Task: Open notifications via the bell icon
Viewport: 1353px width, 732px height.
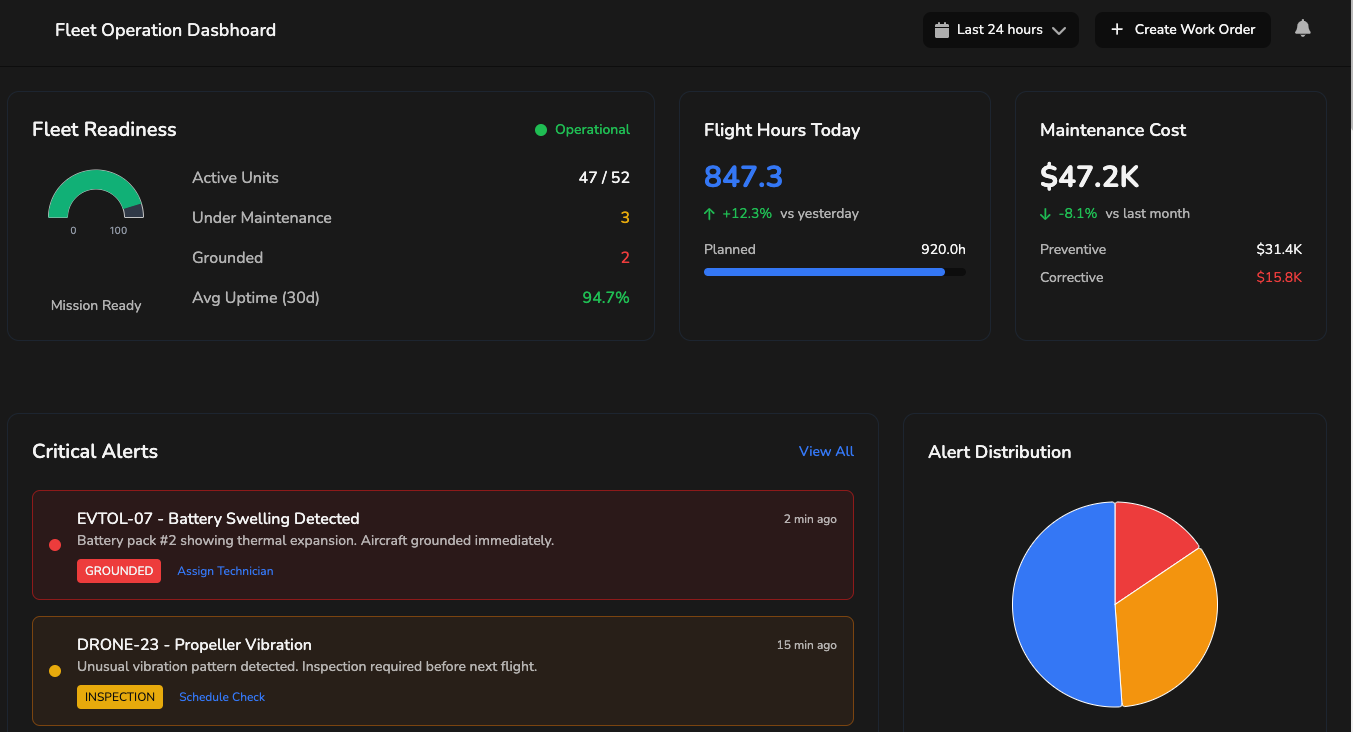Action: [x=1302, y=29]
